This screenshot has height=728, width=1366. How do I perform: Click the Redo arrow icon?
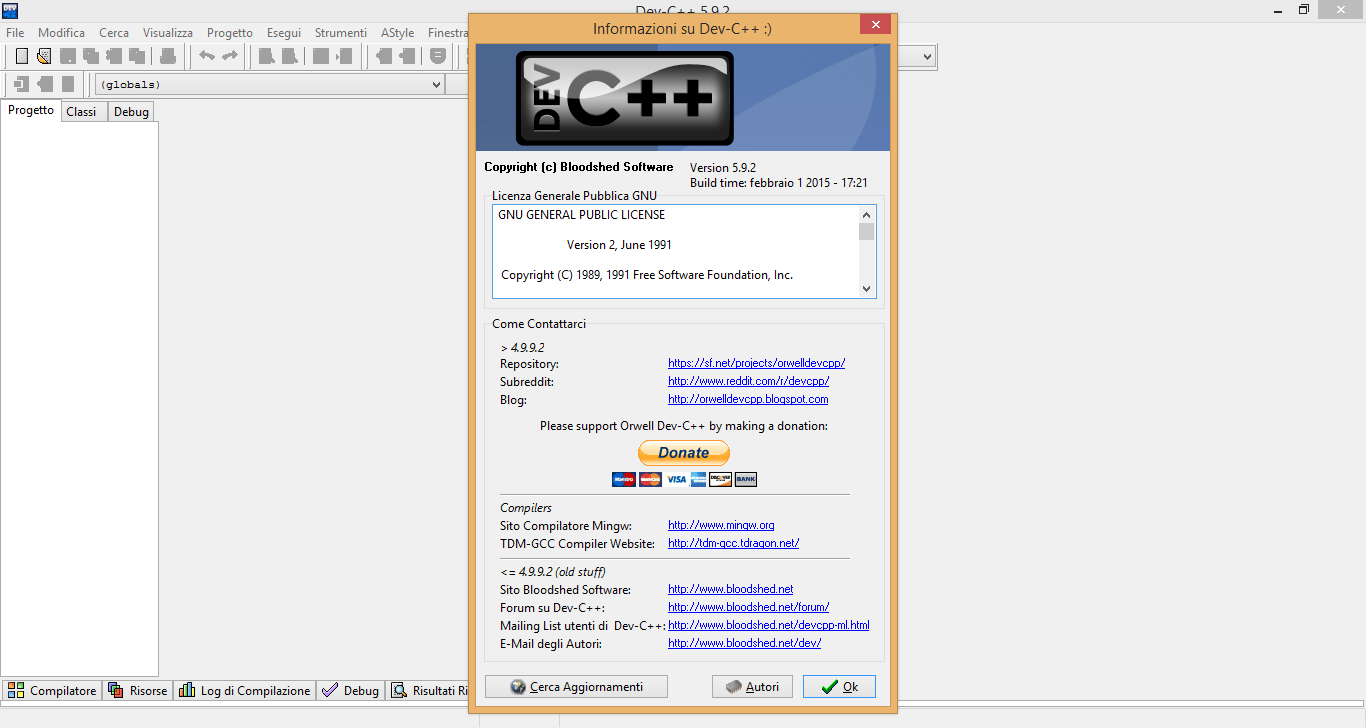tap(230, 56)
